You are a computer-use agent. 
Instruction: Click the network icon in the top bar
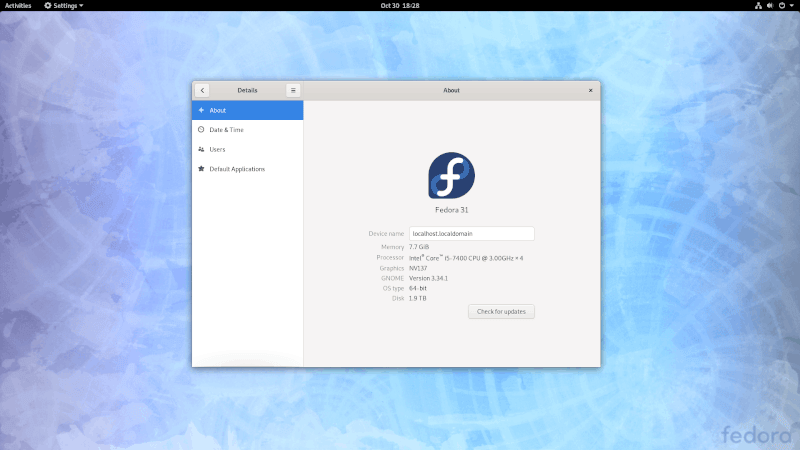(758, 5)
